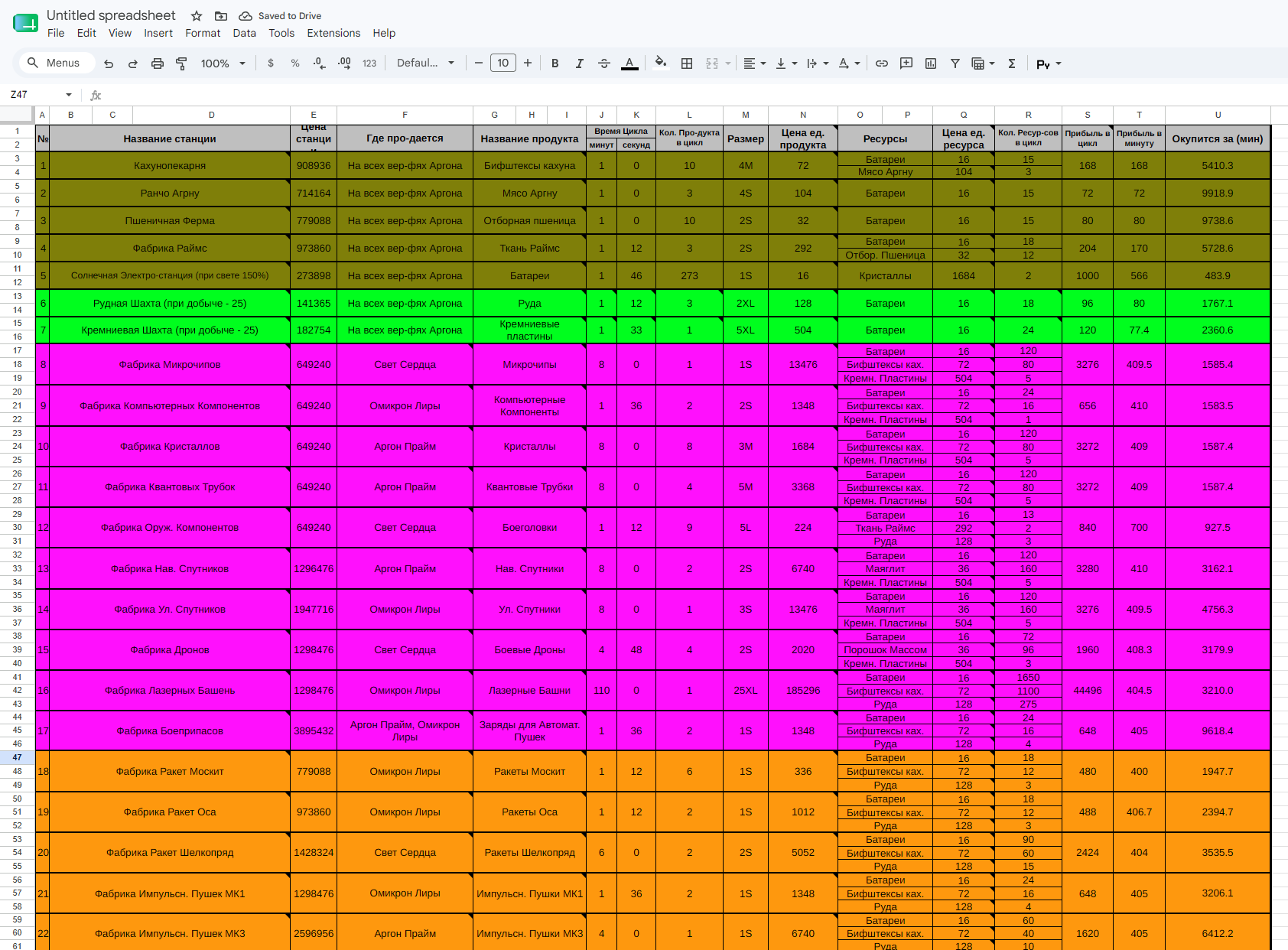Click the Move to folder icon
This screenshot has width=1288, height=950.
[221, 16]
